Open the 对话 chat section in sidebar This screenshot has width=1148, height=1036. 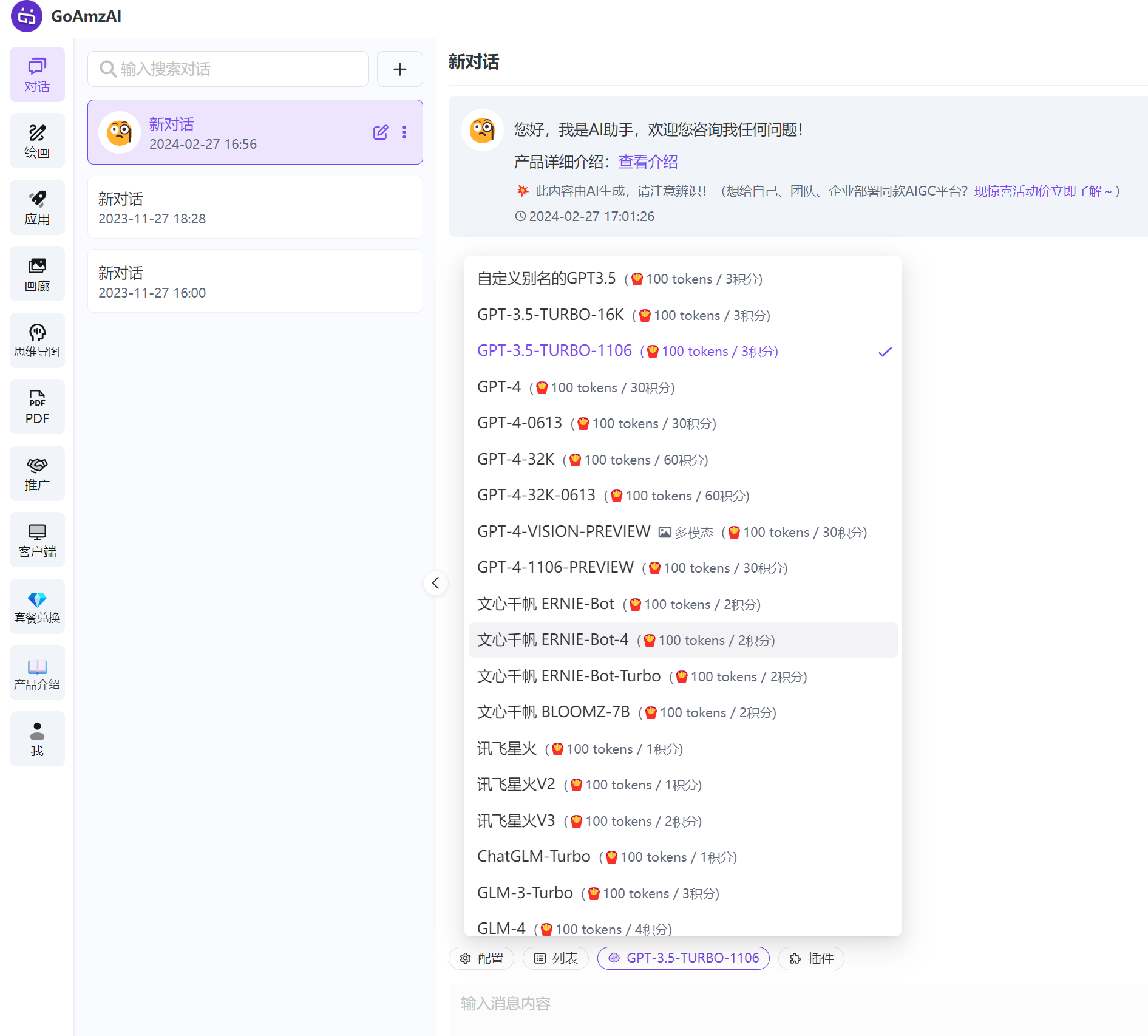37,75
